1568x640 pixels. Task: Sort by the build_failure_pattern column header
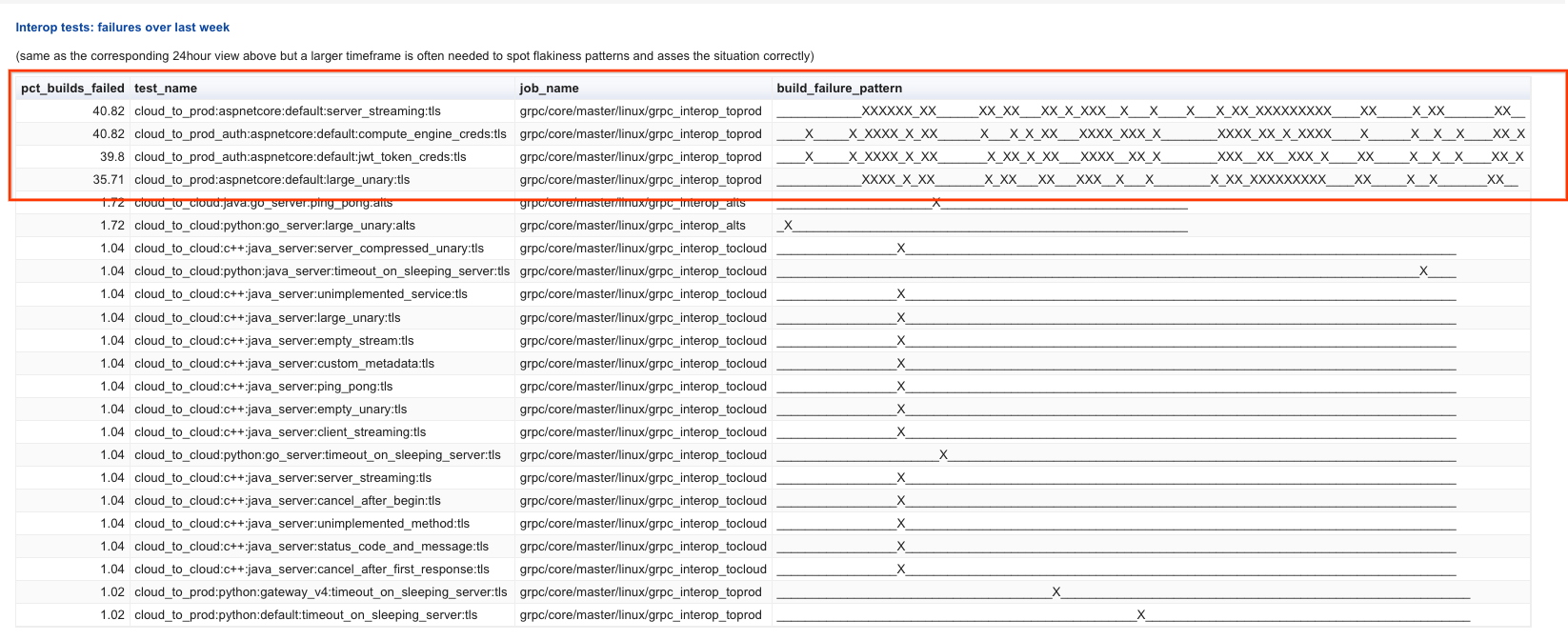839,89
